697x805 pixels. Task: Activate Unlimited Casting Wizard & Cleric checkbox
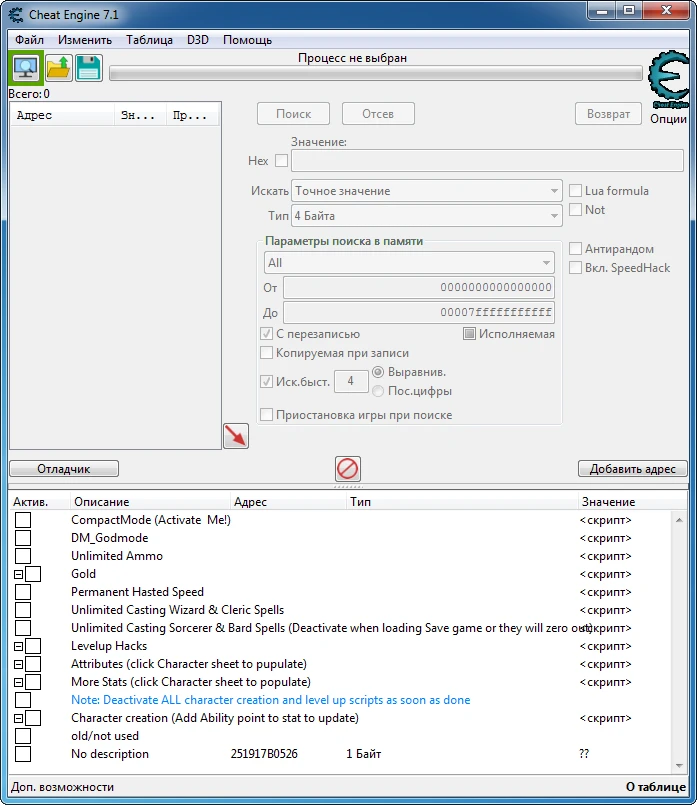(23, 610)
